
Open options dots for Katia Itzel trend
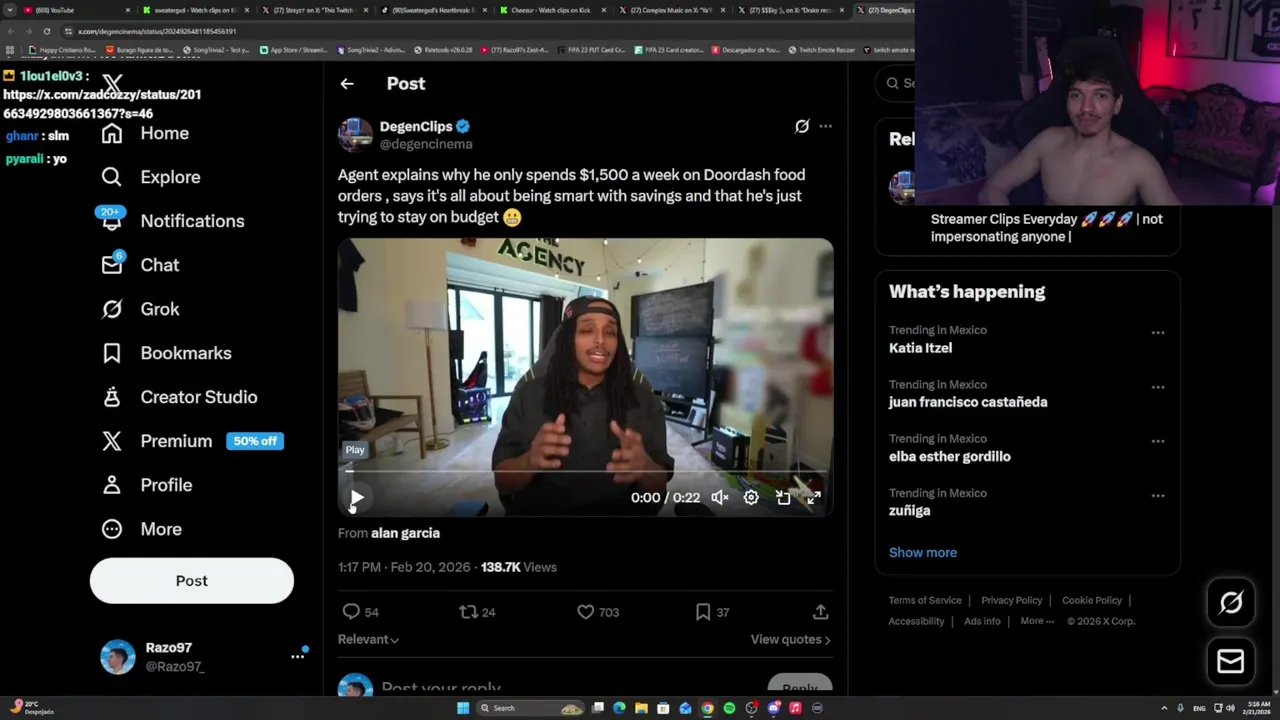pos(1157,333)
